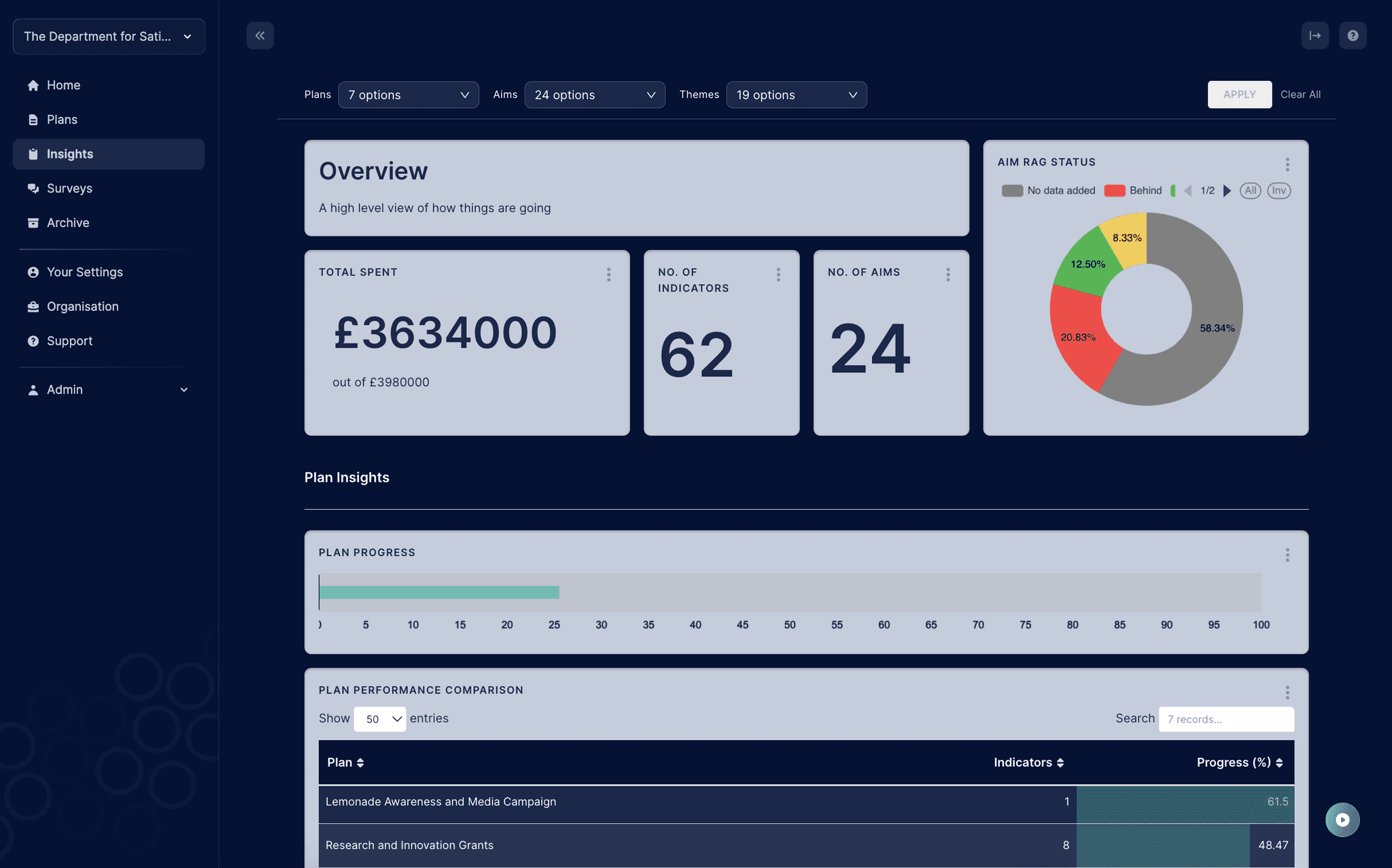Click the Clear All link
The image size is (1392, 868).
pyautogui.click(x=1300, y=94)
